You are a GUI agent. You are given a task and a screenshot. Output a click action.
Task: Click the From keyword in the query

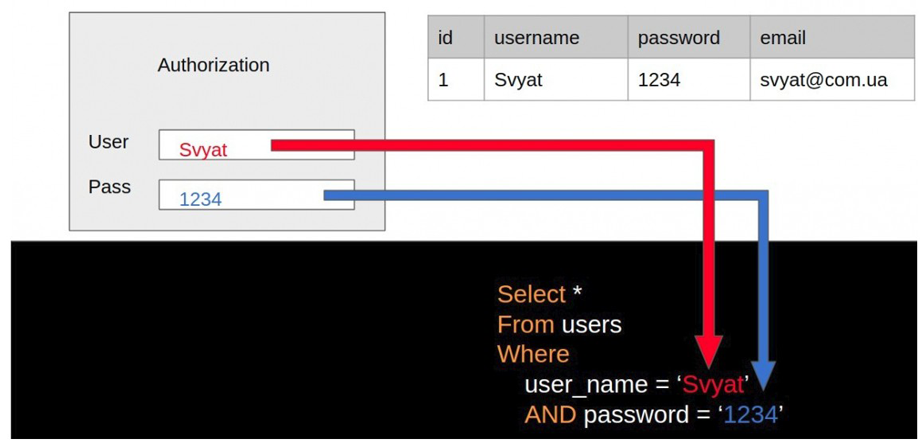point(526,324)
